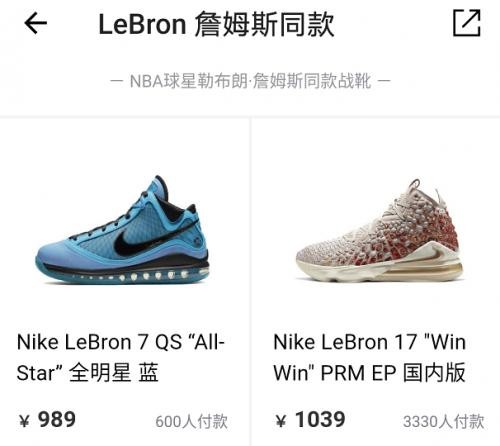This screenshot has height=446, width=500.
Task: Click the 600人付款 label
Action: click(x=191, y=422)
